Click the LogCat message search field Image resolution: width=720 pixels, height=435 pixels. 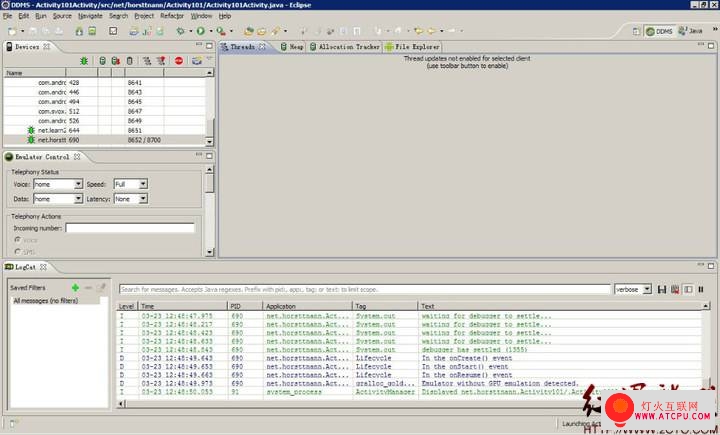coord(365,289)
